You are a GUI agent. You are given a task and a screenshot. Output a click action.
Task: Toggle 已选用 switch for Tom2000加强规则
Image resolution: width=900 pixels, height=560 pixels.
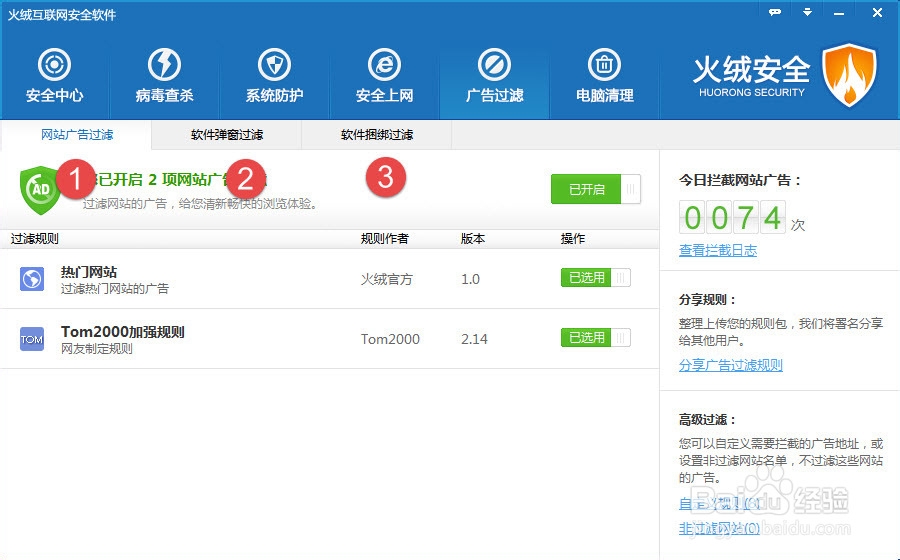pyautogui.click(x=596, y=337)
